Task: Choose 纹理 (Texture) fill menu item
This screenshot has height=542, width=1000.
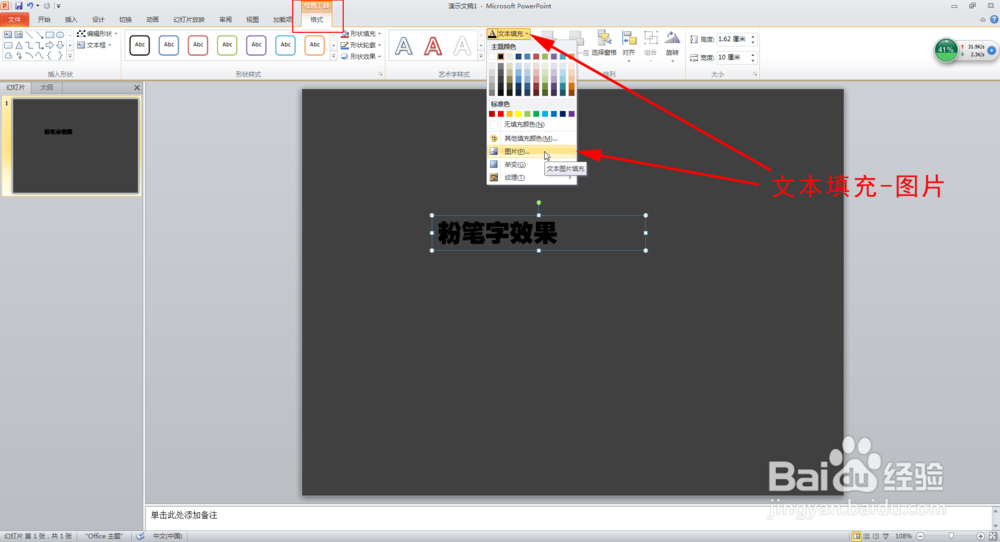Action: tap(532, 178)
